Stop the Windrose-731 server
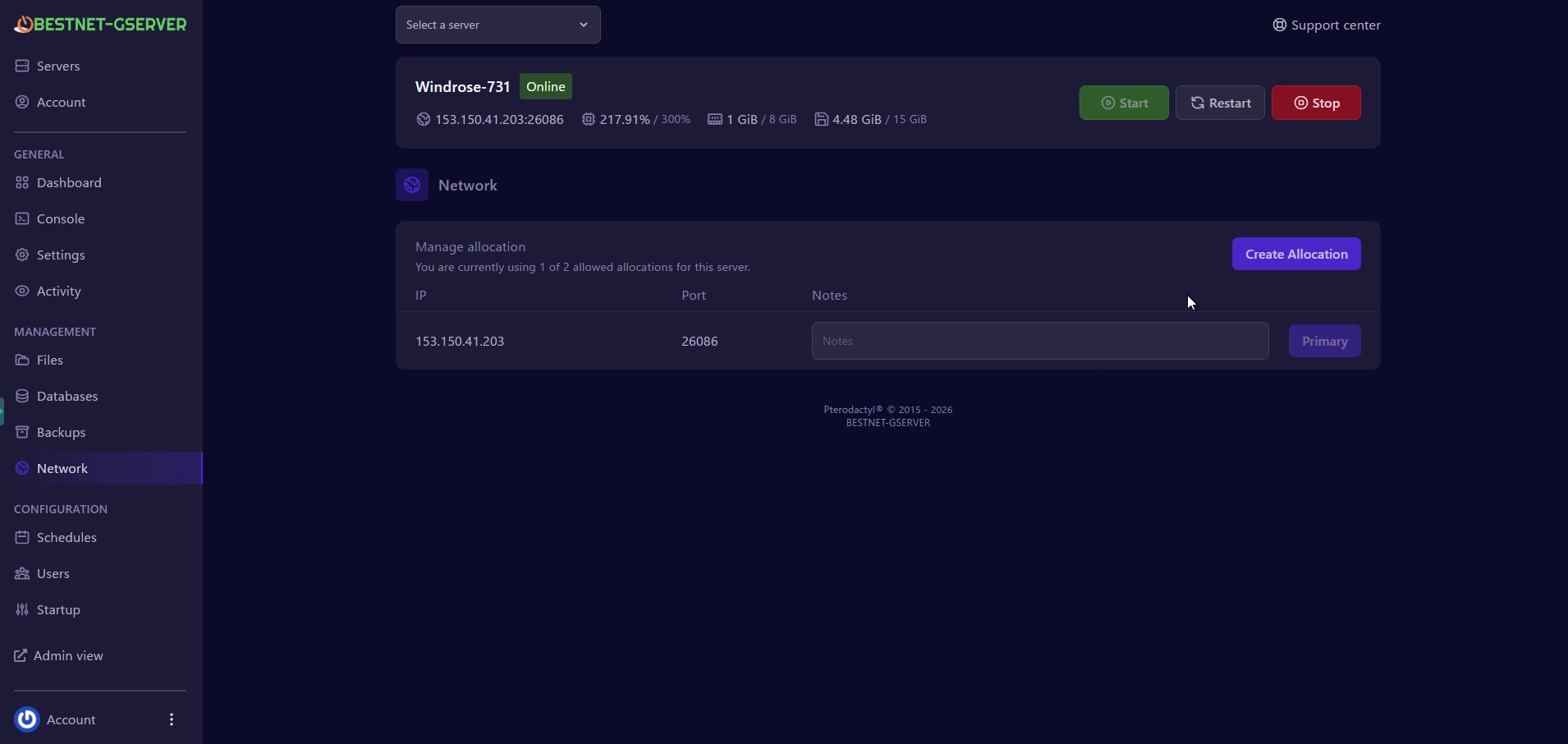The width and height of the screenshot is (1568, 744). click(x=1315, y=103)
